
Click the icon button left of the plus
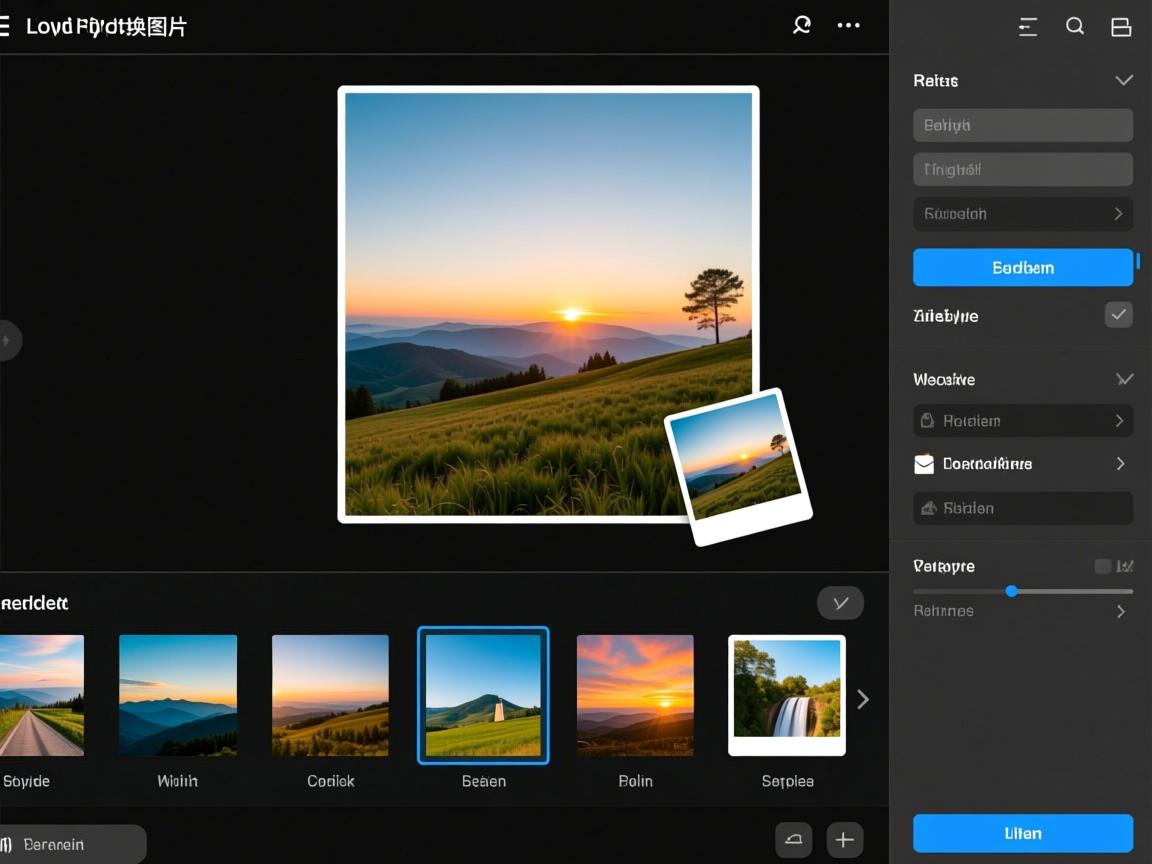[793, 840]
